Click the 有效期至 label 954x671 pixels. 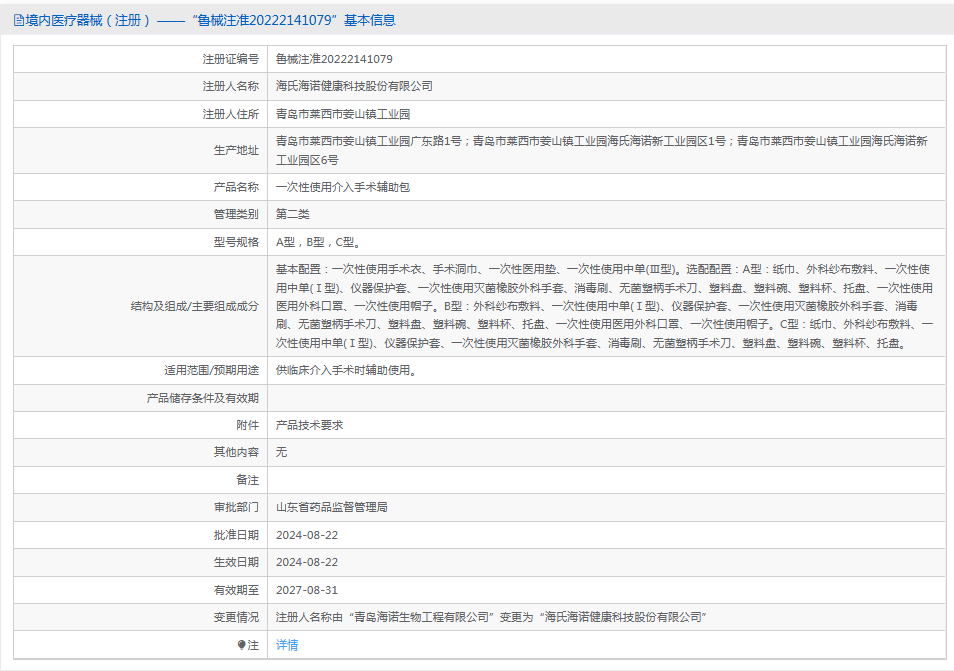[236, 590]
